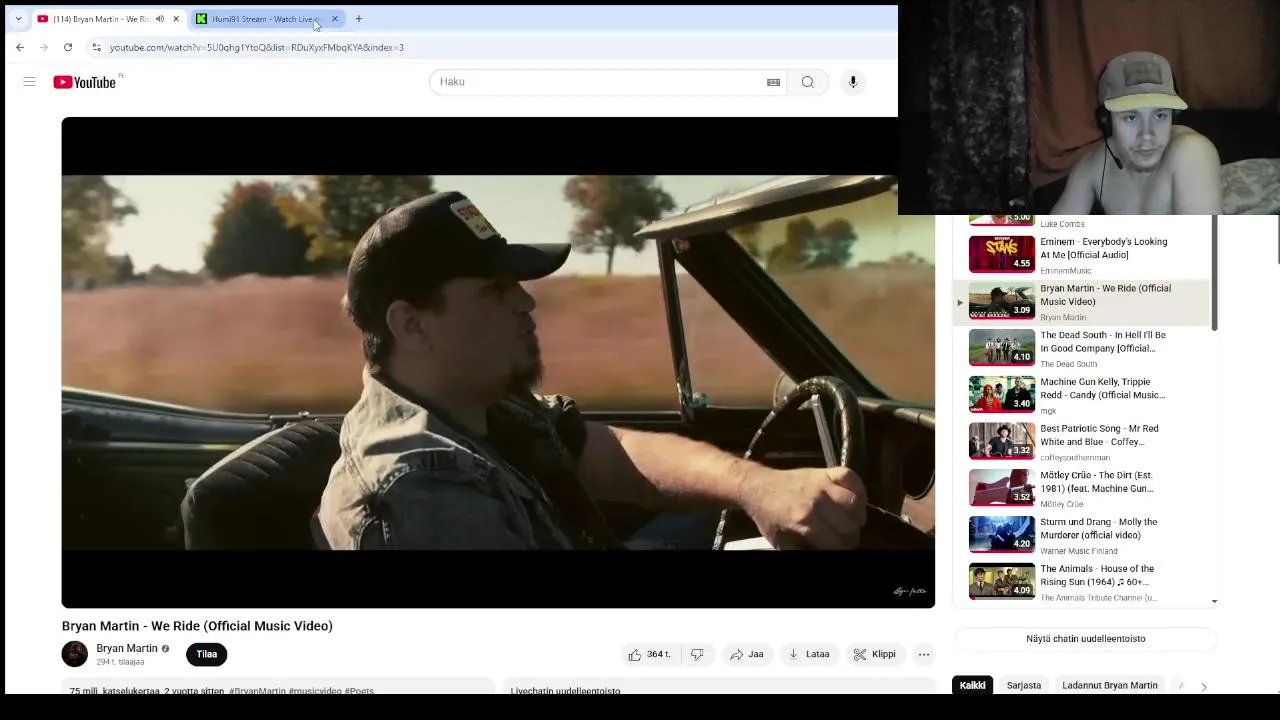Share the video via Jaa button

click(x=746, y=654)
